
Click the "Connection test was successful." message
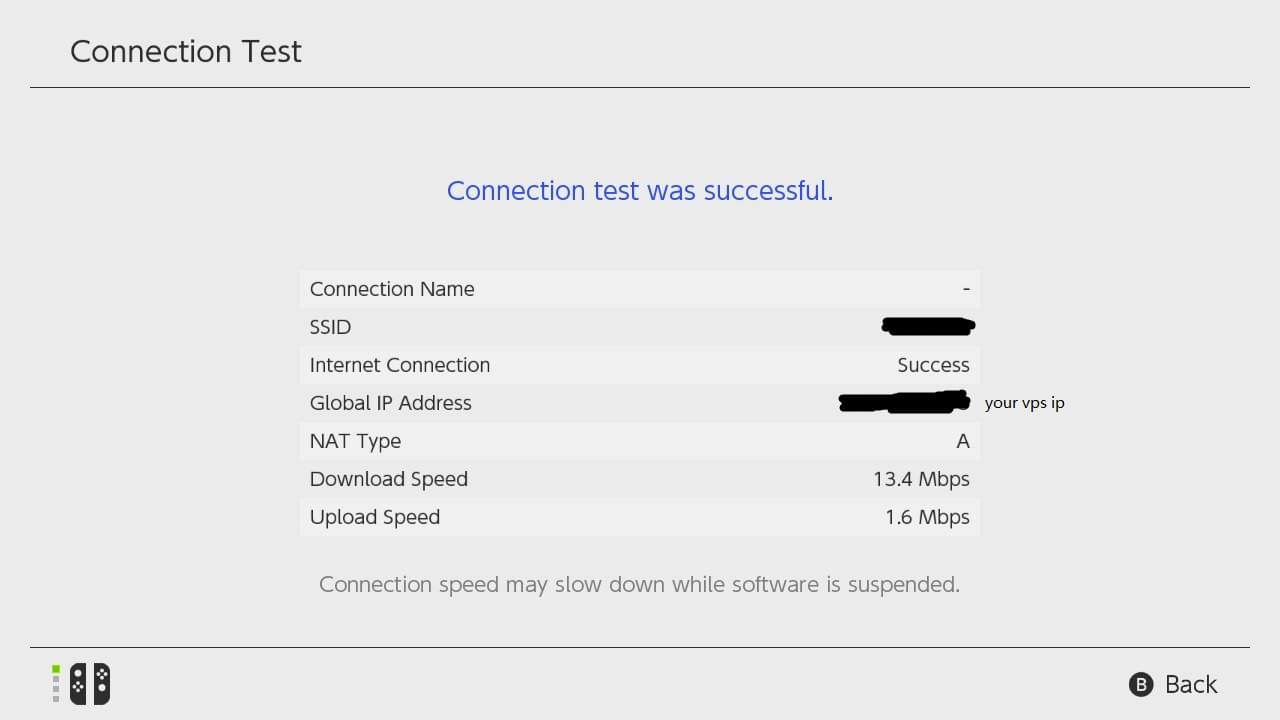(x=640, y=190)
